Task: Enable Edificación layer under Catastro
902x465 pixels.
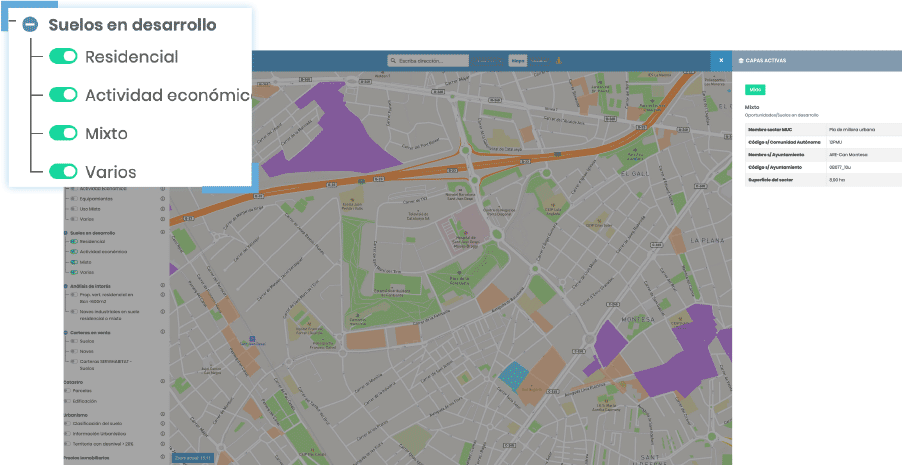Action: (x=68, y=401)
